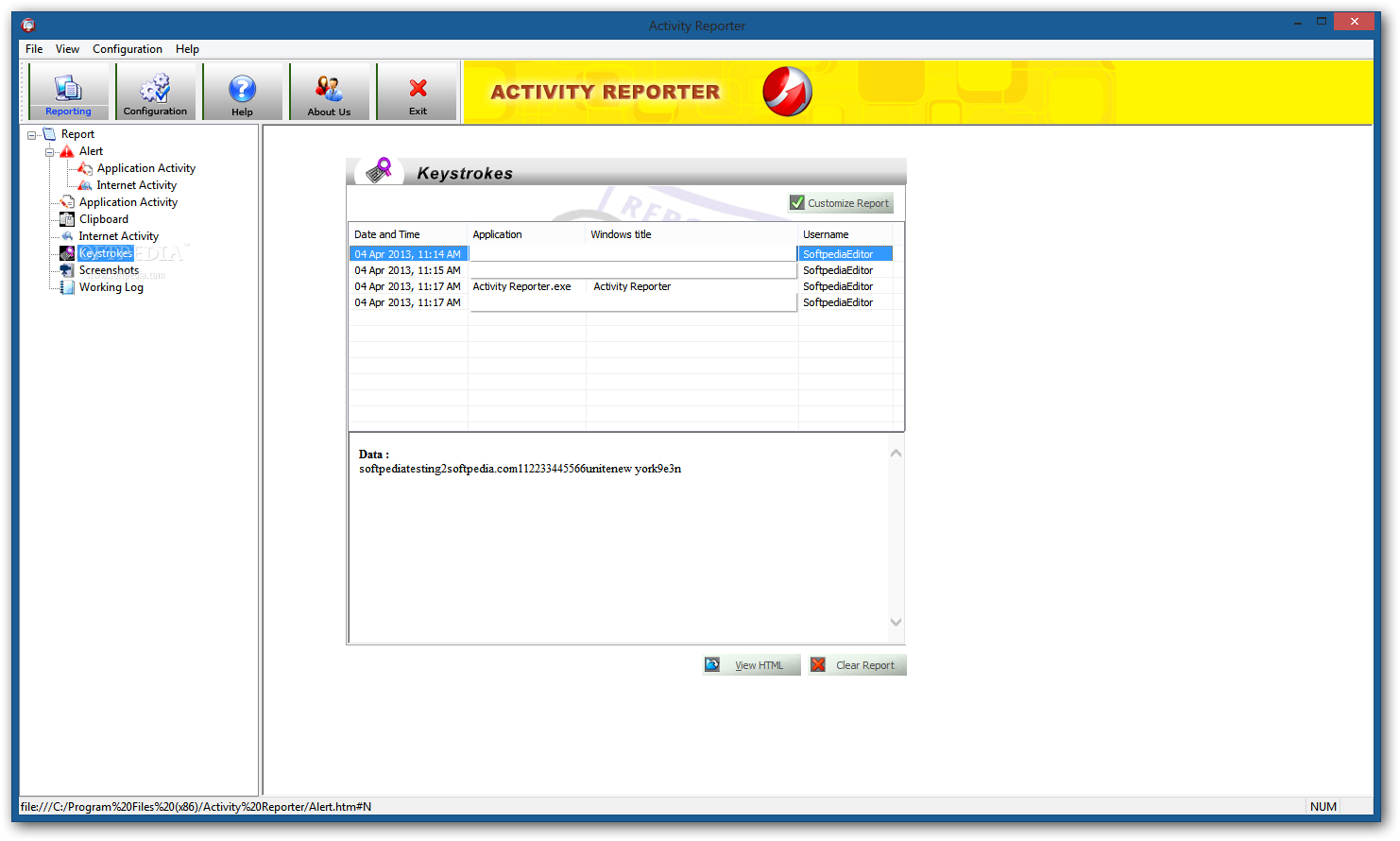Sort by Application column header
The height and width of the screenshot is (841, 1400).
(526, 234)
